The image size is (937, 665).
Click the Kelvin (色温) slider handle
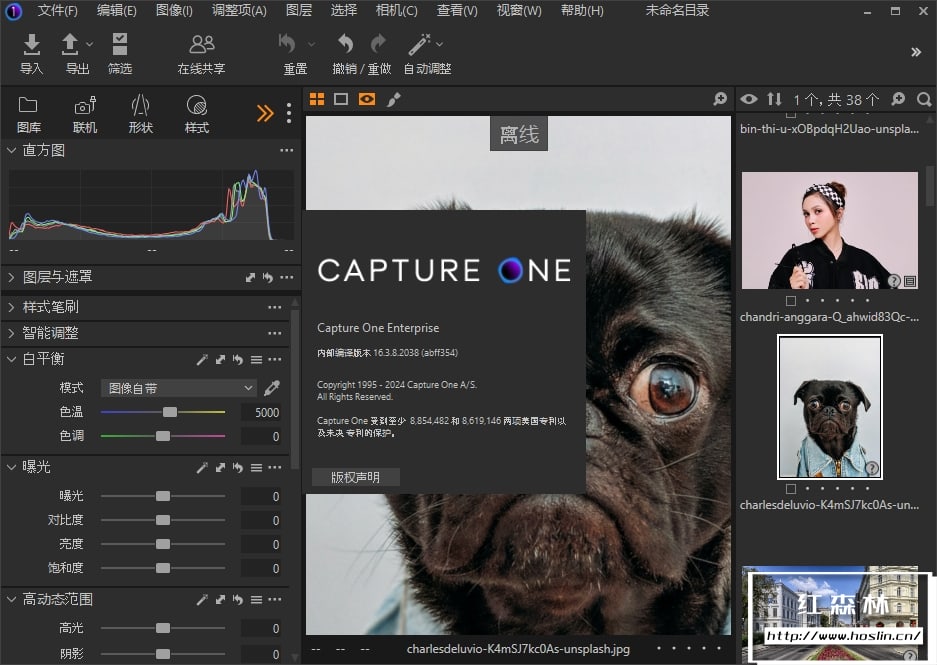170,412
